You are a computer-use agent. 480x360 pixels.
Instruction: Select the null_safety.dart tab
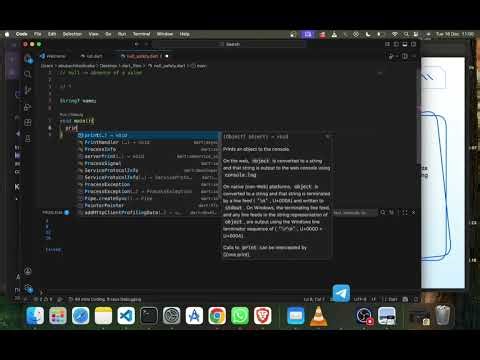(144, 56)
